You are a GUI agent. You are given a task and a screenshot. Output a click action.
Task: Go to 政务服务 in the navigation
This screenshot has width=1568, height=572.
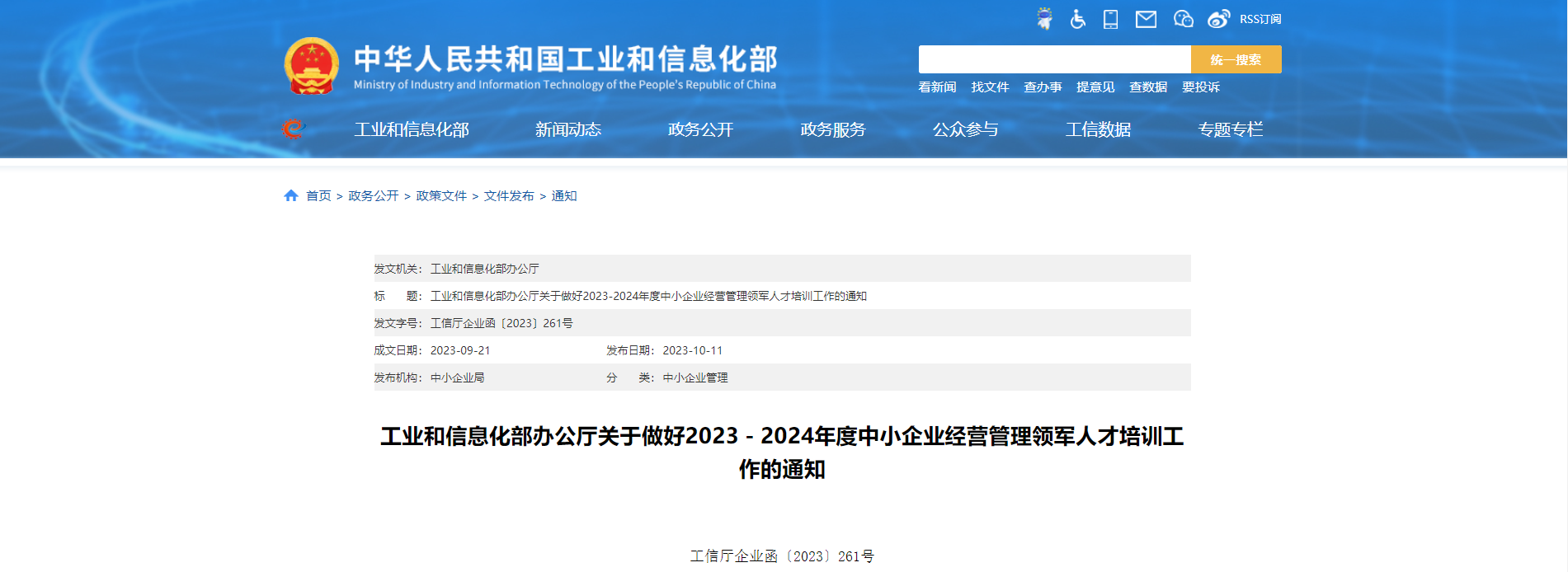point(832,129)
